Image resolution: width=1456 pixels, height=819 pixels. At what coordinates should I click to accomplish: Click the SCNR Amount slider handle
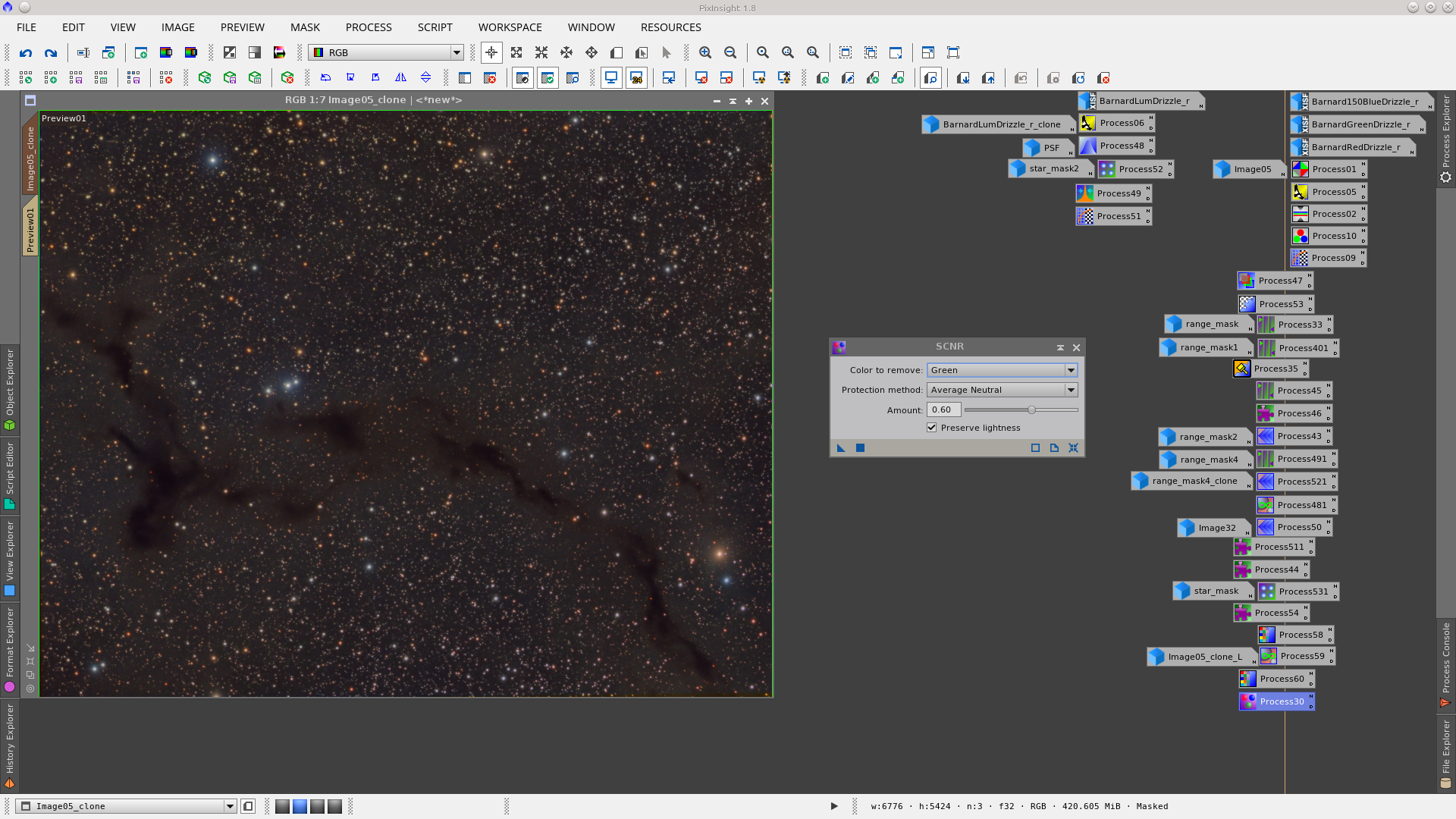[x=1031, y=410]
